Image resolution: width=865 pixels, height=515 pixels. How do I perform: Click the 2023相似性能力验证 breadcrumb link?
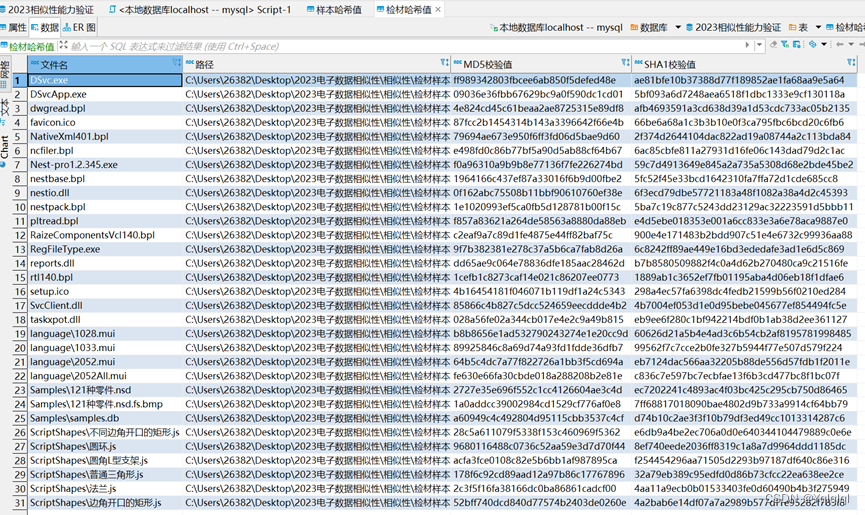[x=733, y=28]
